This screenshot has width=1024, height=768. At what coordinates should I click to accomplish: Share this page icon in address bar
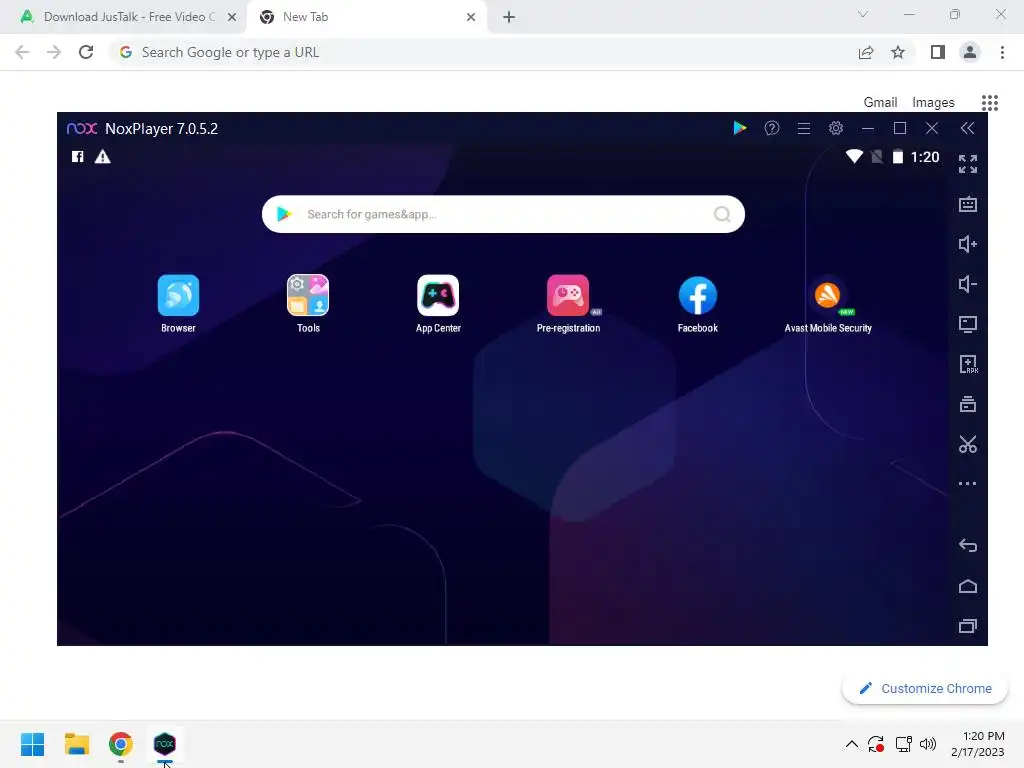click(866, 52)
